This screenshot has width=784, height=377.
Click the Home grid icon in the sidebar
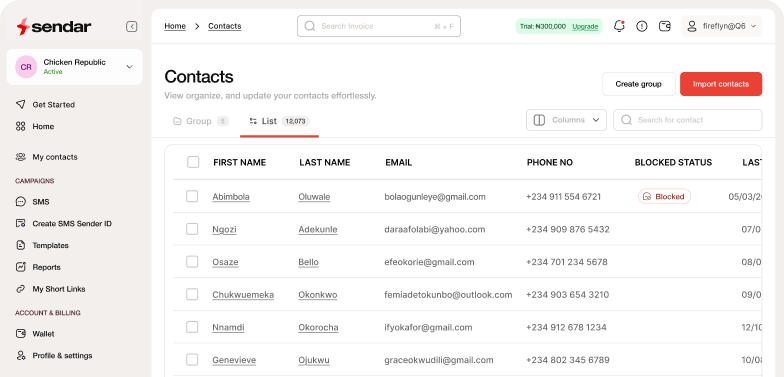pyautogui.click(x=20, y=126)
